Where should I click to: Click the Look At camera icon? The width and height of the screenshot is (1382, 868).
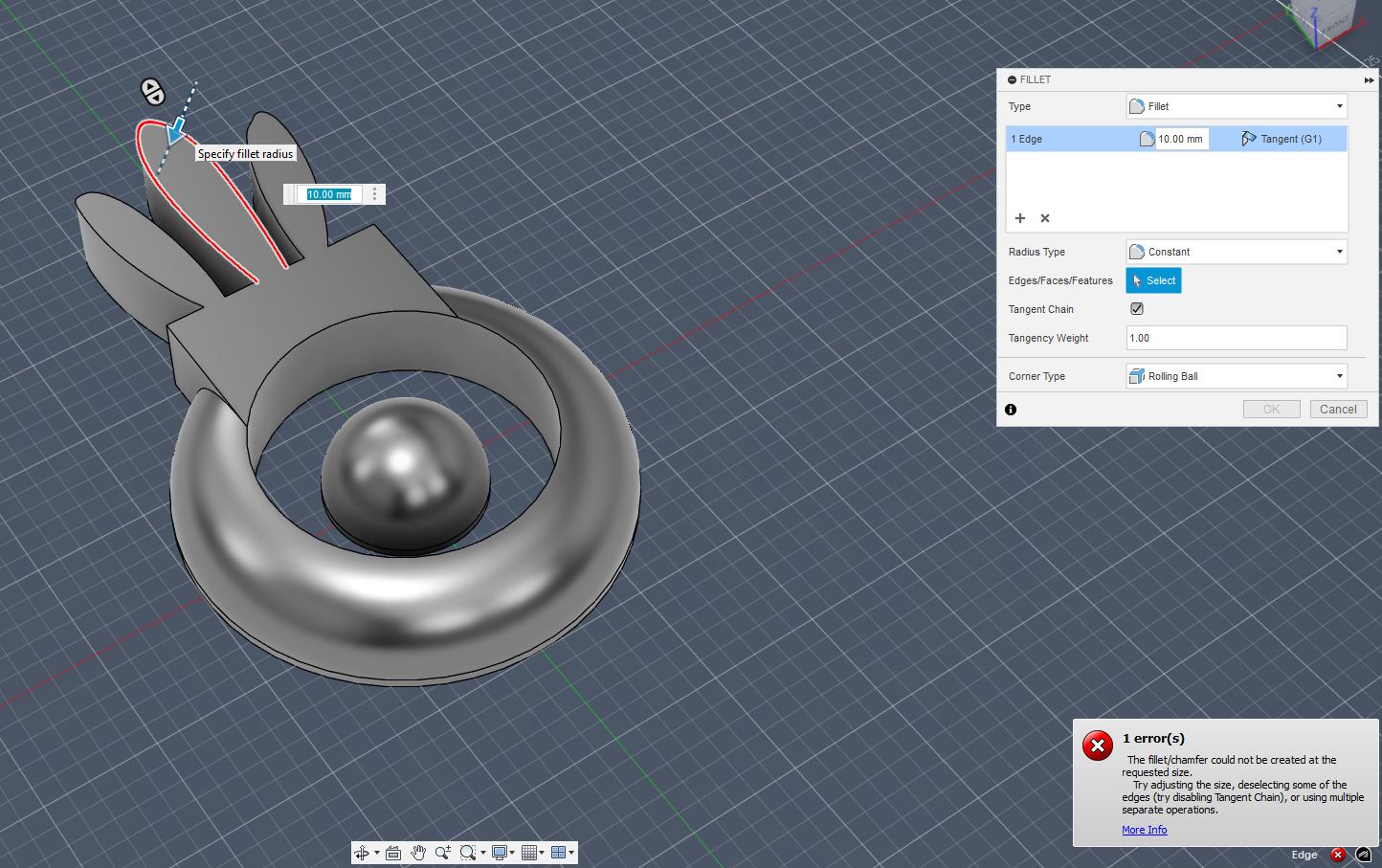[393, 853]
